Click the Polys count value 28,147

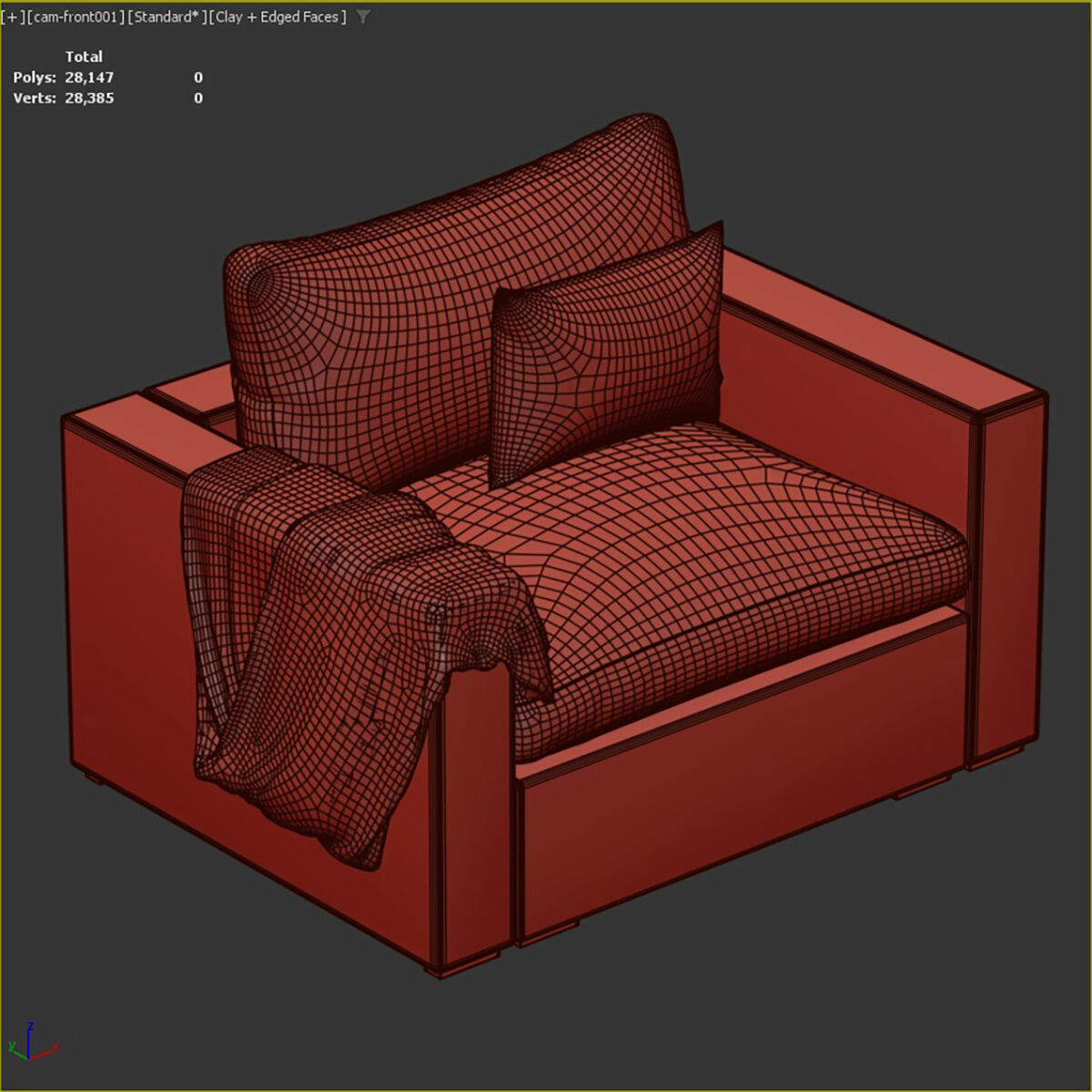tap(89, 77)
